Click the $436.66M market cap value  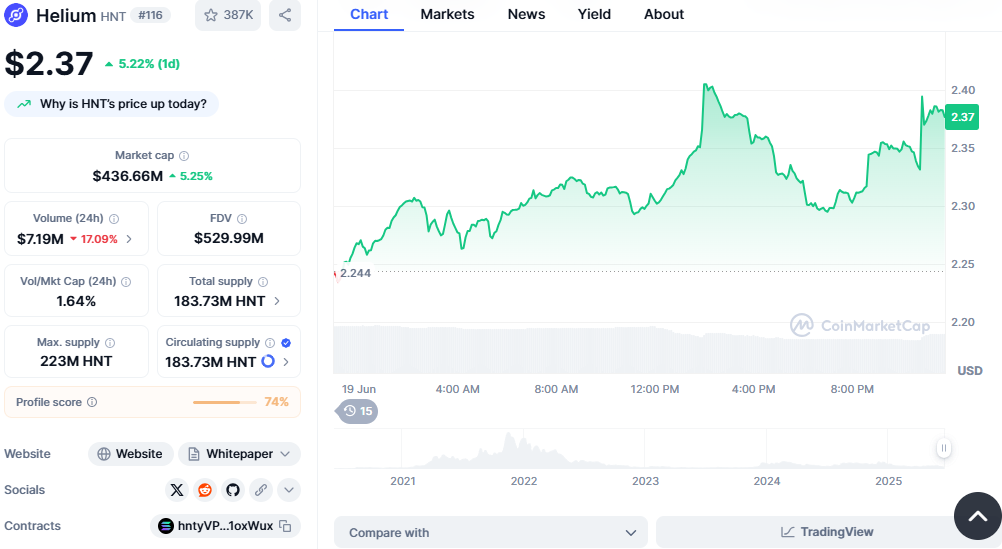[x=128, y=176]
